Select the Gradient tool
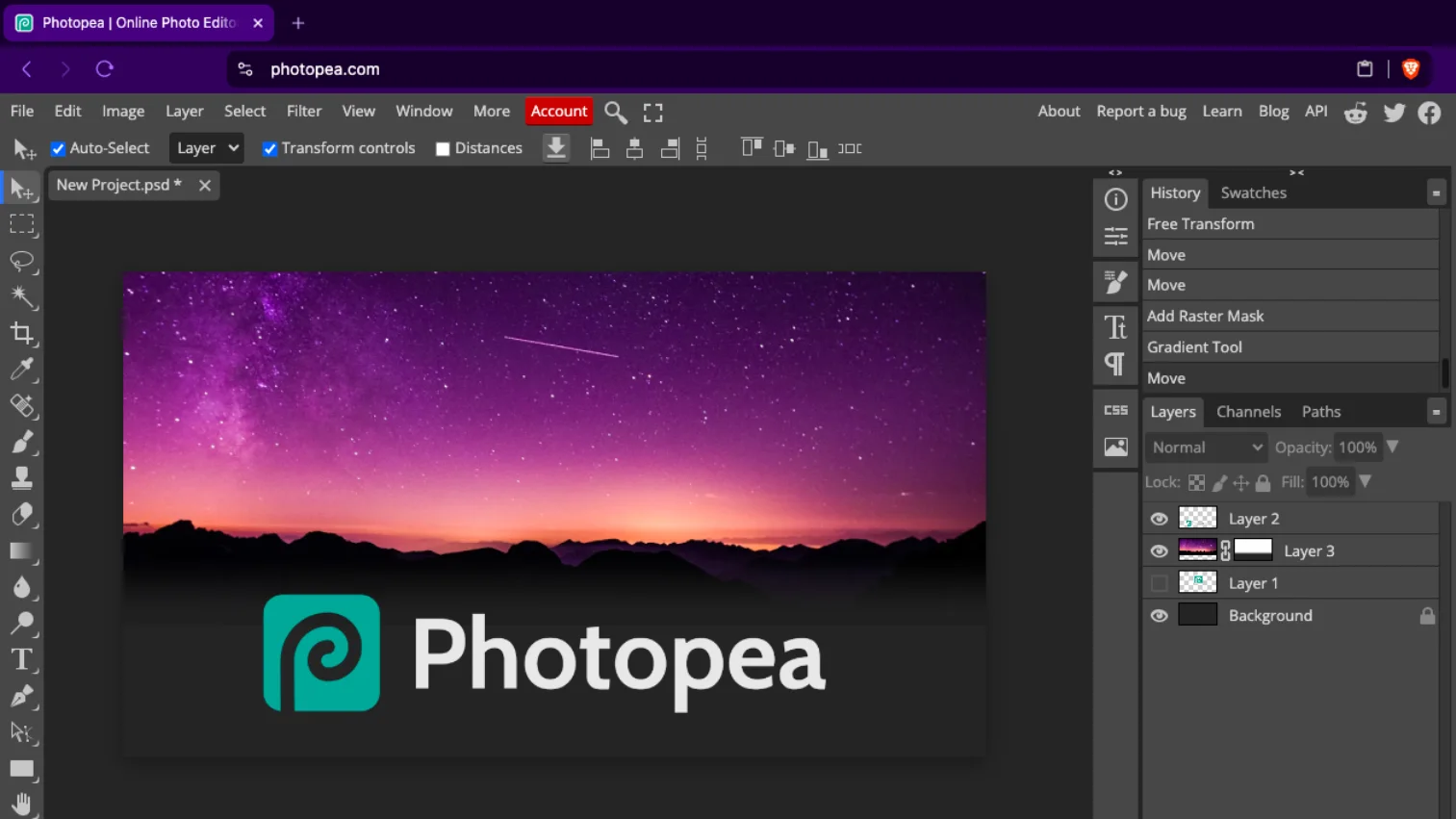 [x=22, y=551]
